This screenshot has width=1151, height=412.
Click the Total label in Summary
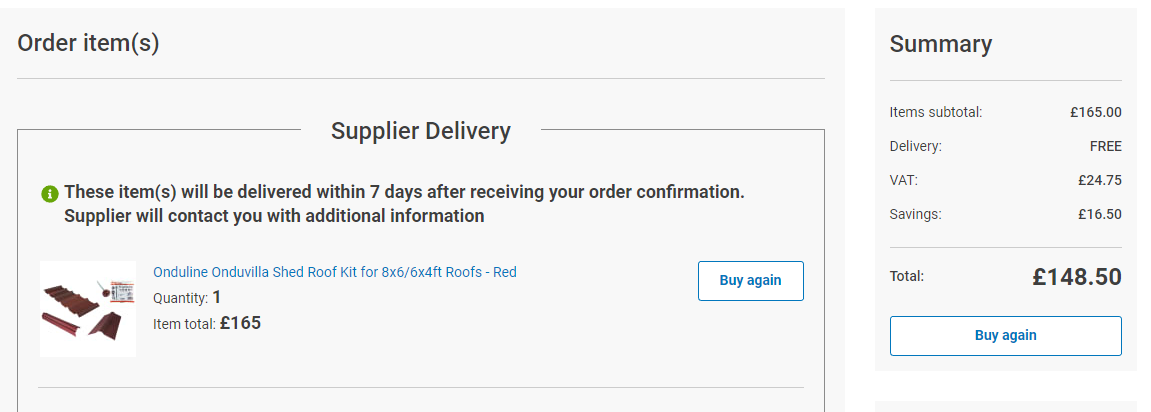(x=906, y=276)
